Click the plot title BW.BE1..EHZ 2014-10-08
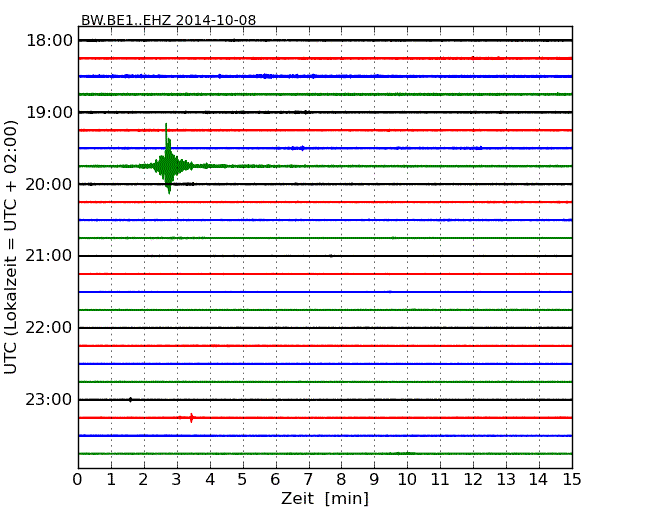 coord(168,20)
